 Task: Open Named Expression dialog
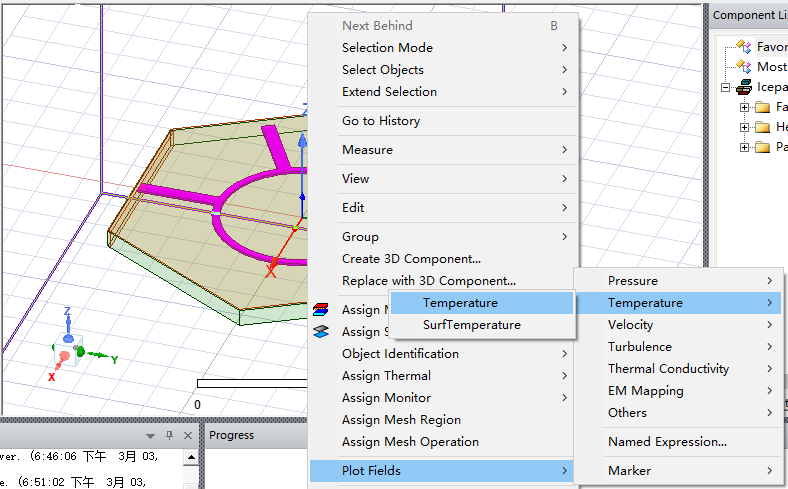coord(667,442)
